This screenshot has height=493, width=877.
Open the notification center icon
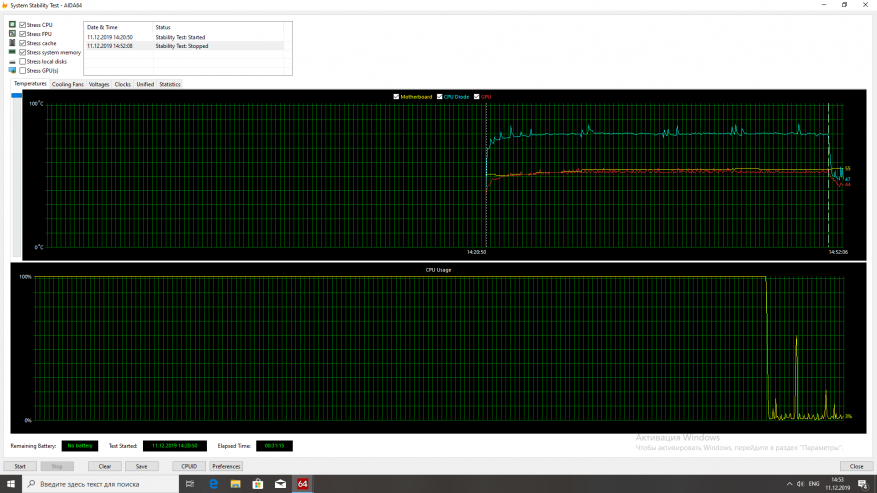coord(862,484)
